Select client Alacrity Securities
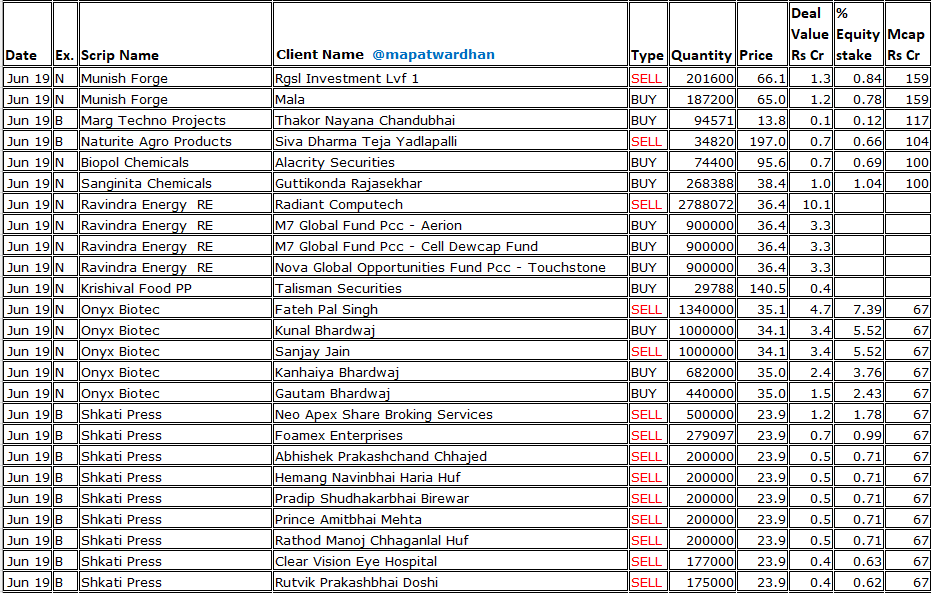This screenshot has height=593, width=932. (x=335, y=162)
